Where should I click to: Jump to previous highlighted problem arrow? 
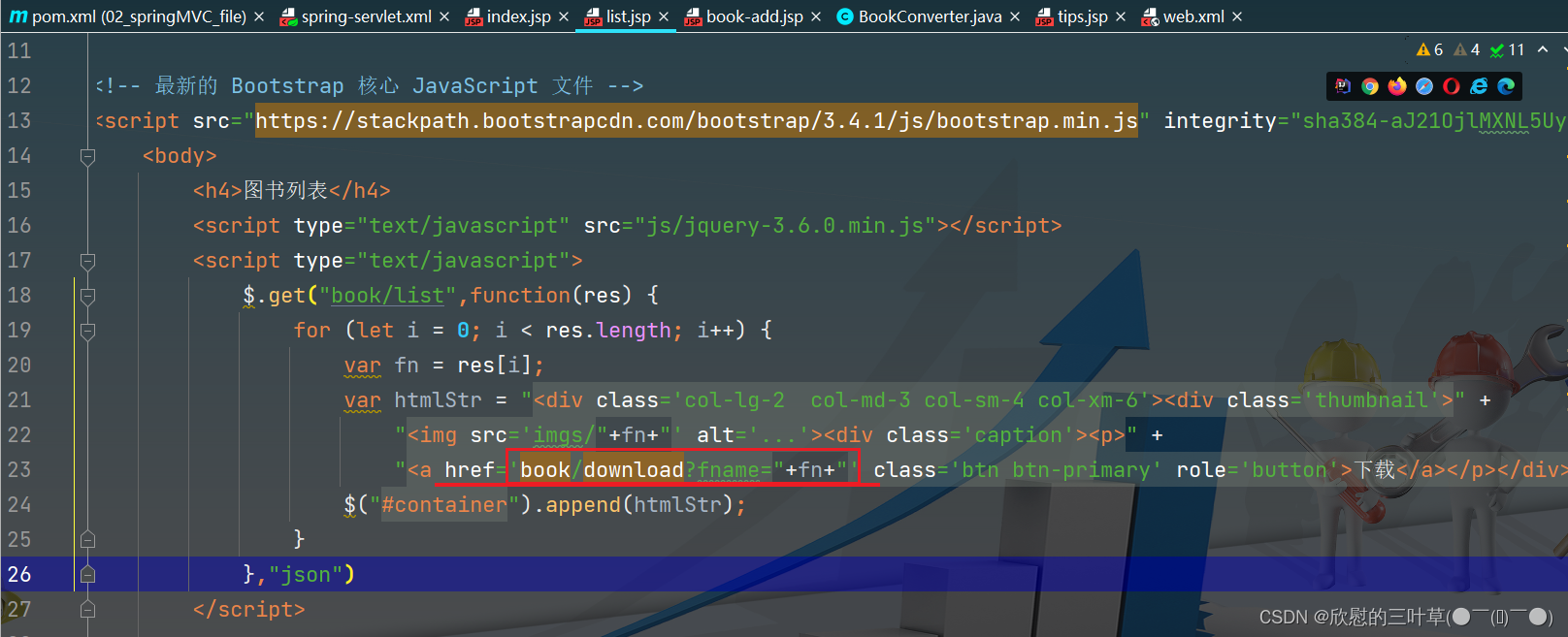(1543, 49)
